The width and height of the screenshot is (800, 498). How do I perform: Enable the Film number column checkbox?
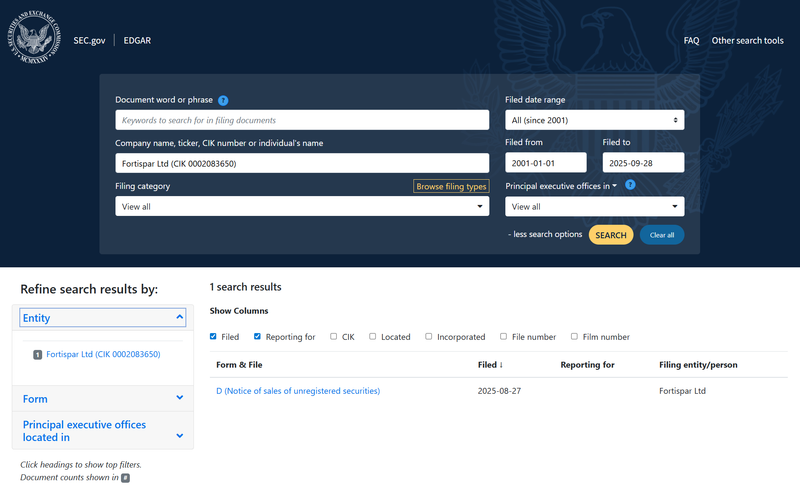(x=574, y=336)
